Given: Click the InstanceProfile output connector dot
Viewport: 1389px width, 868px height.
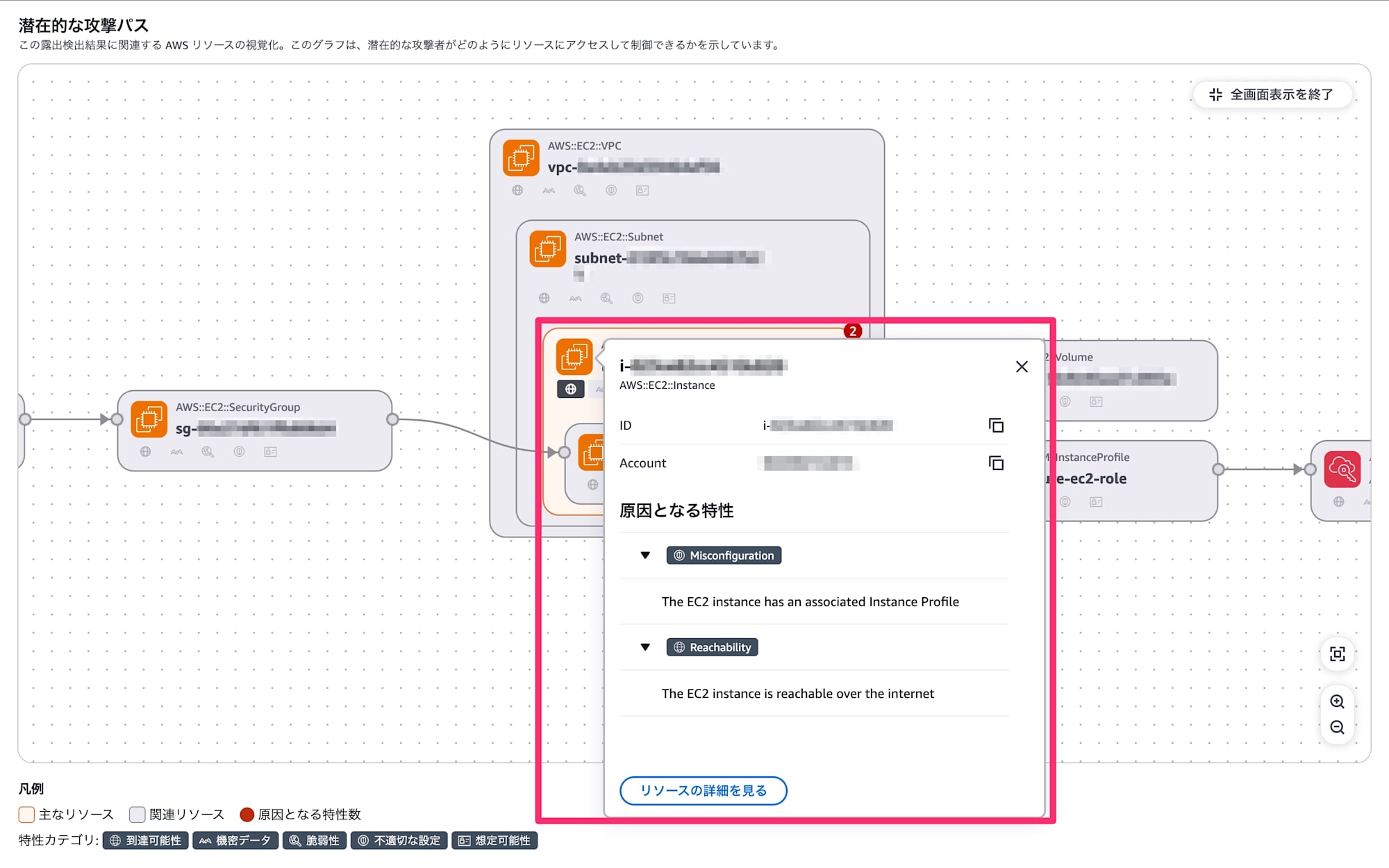Looking at the screenshot, I should pos(1218,469).
